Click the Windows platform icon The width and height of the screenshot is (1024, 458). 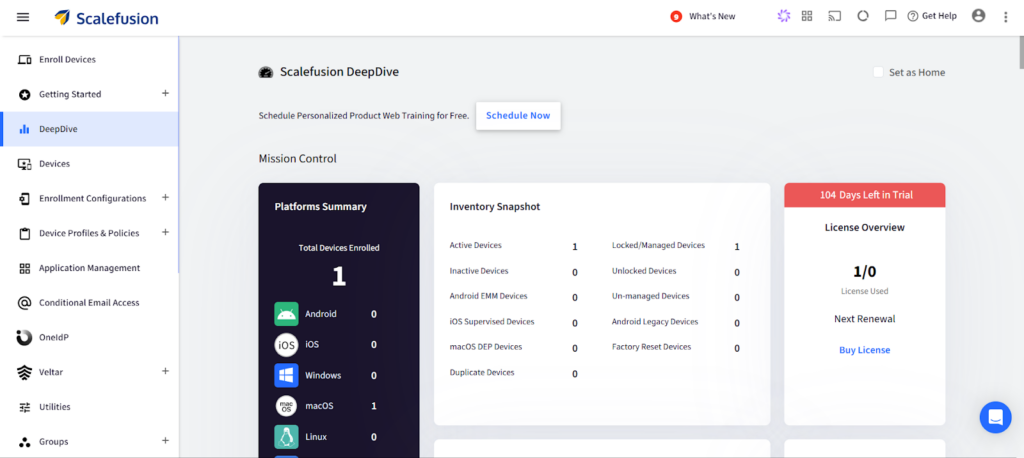(286, 376)
